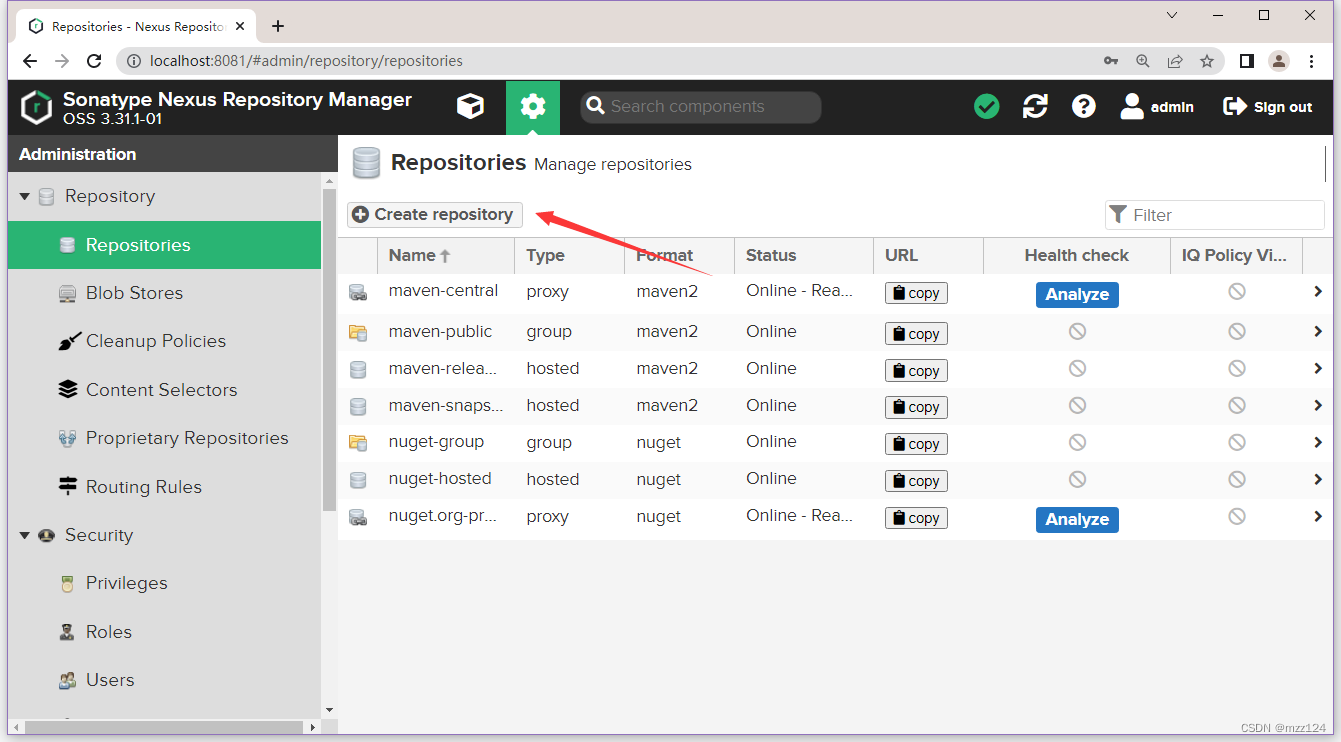
Task: Copy the URL for maven-releases
Action: tap(916, 370)
